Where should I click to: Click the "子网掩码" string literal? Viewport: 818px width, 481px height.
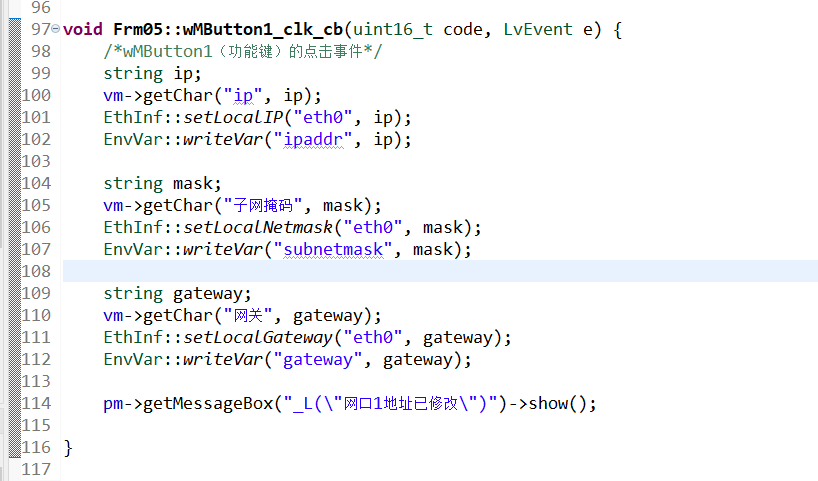[x=263, y=206]
